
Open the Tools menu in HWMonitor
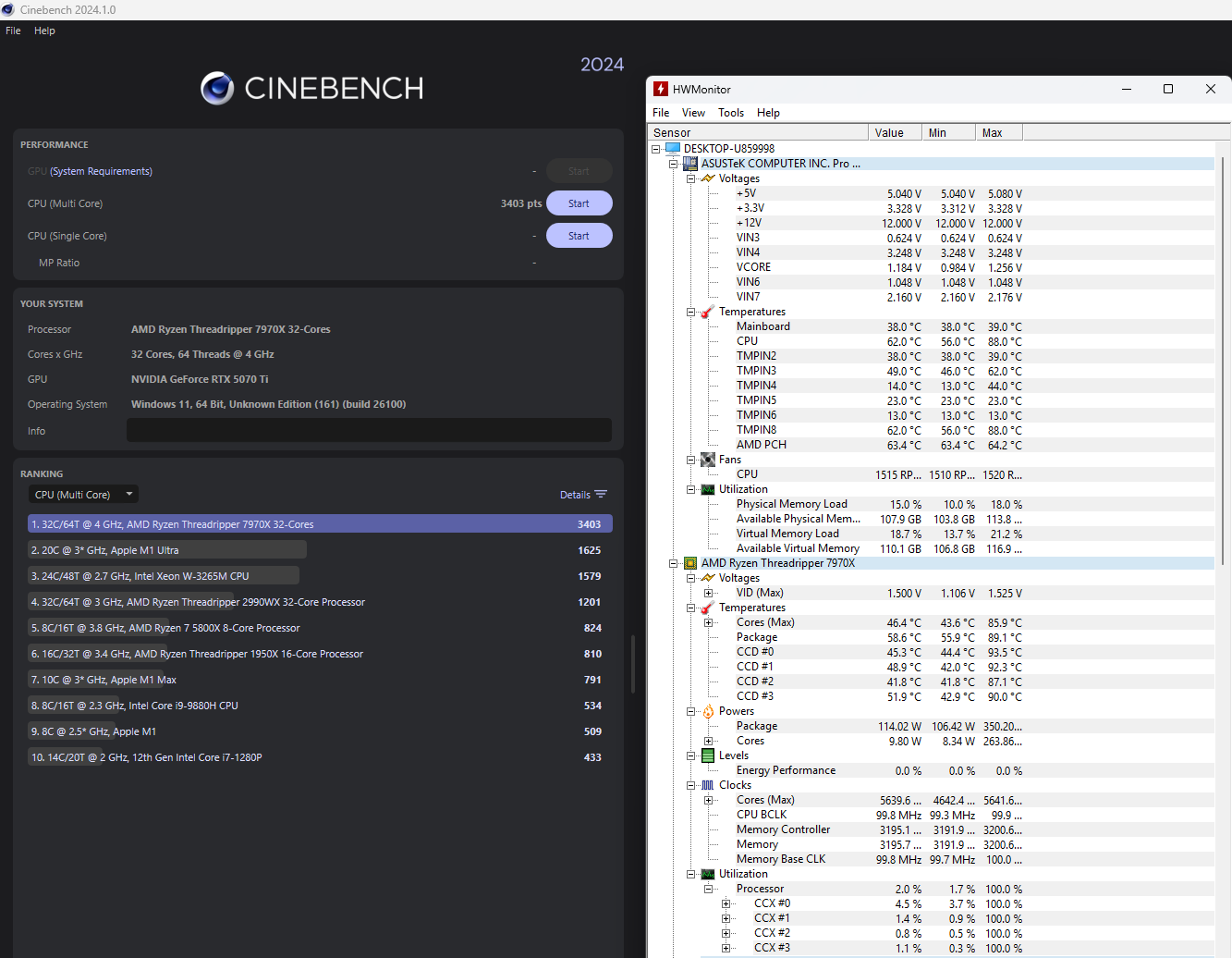[x=730, y=113]
